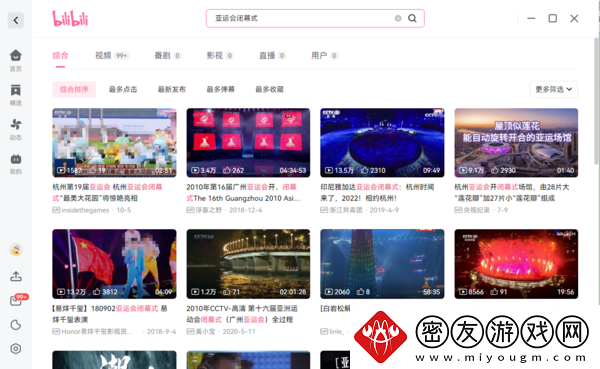Sort results by 最多弹幕
This screenshot has height=369, width=600.
coord(220,89)
